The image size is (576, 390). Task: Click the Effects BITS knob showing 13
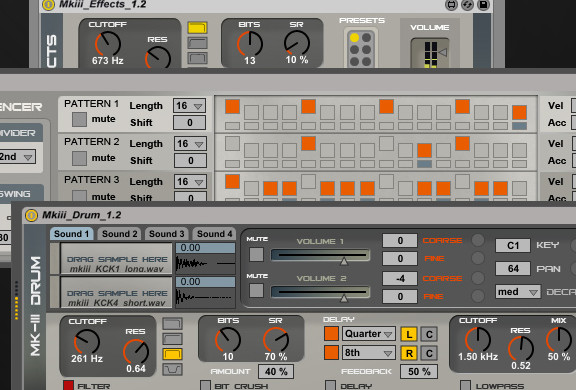point(250,43)
